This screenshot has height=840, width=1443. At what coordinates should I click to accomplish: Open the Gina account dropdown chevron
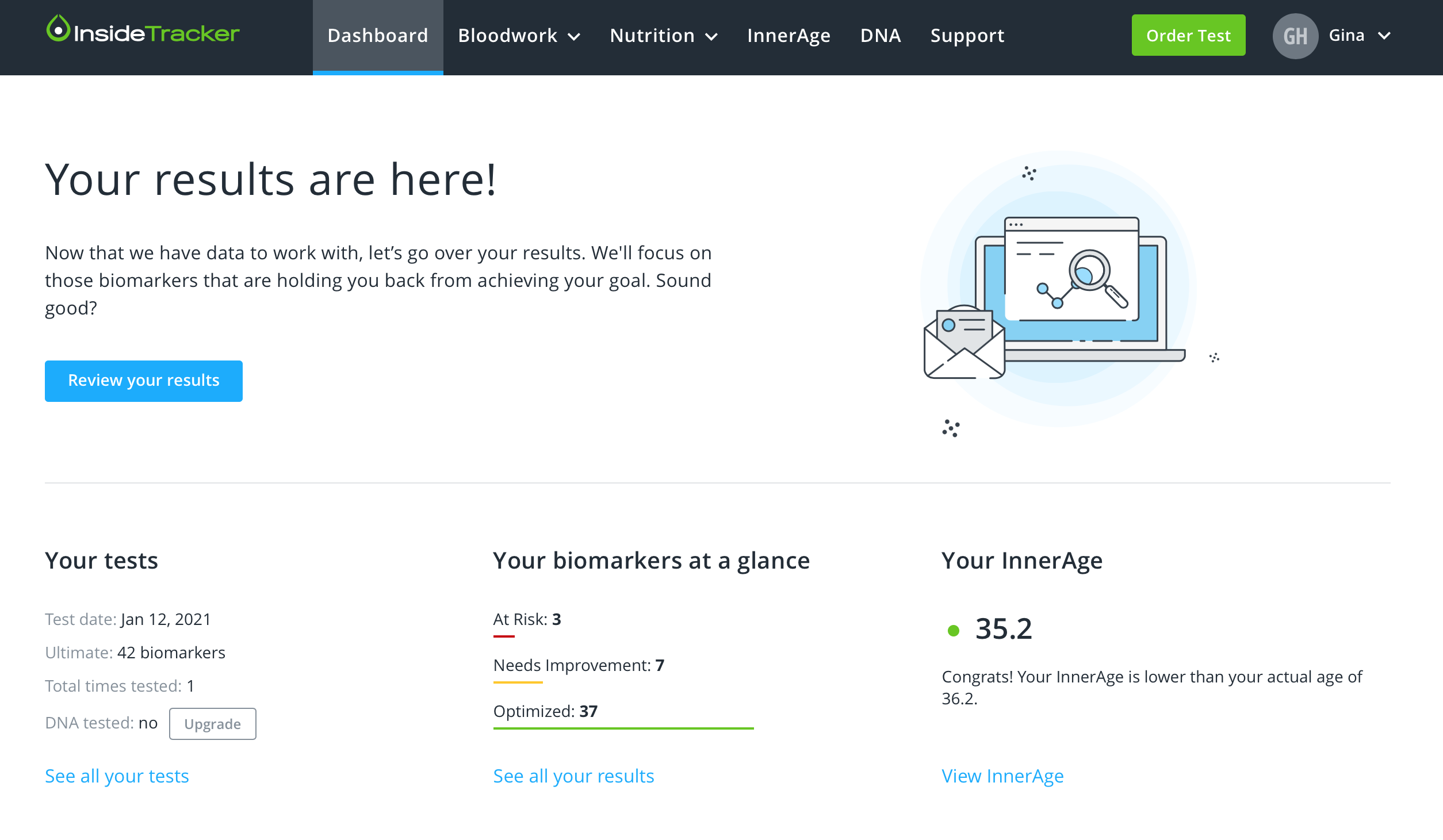(x=1384, y=36)
